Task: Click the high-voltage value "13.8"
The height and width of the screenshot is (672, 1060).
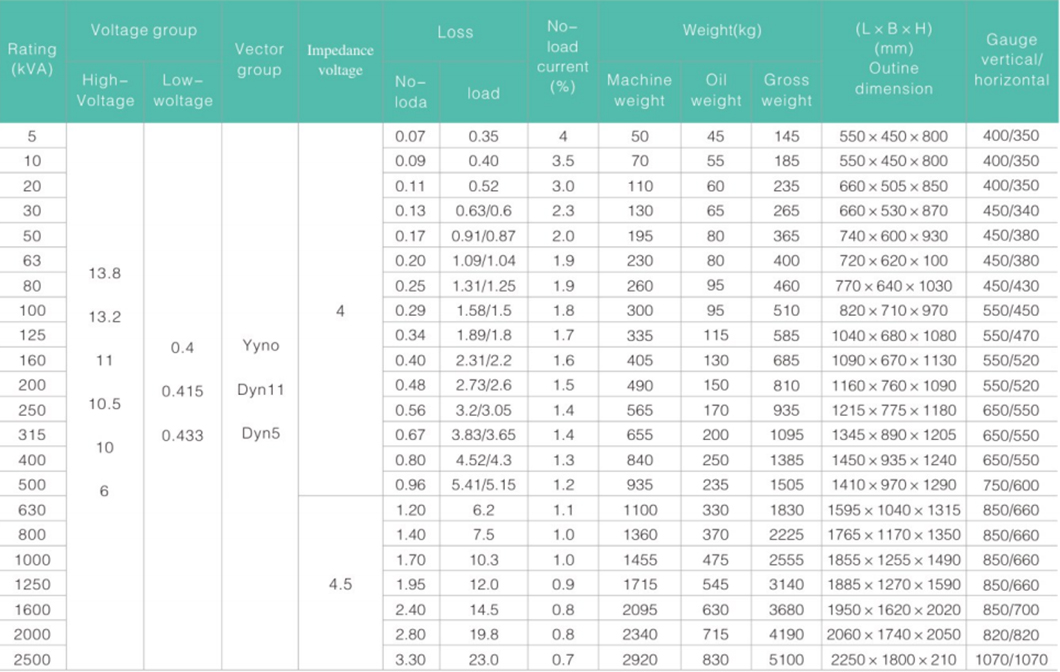Action: coord(105,273)
